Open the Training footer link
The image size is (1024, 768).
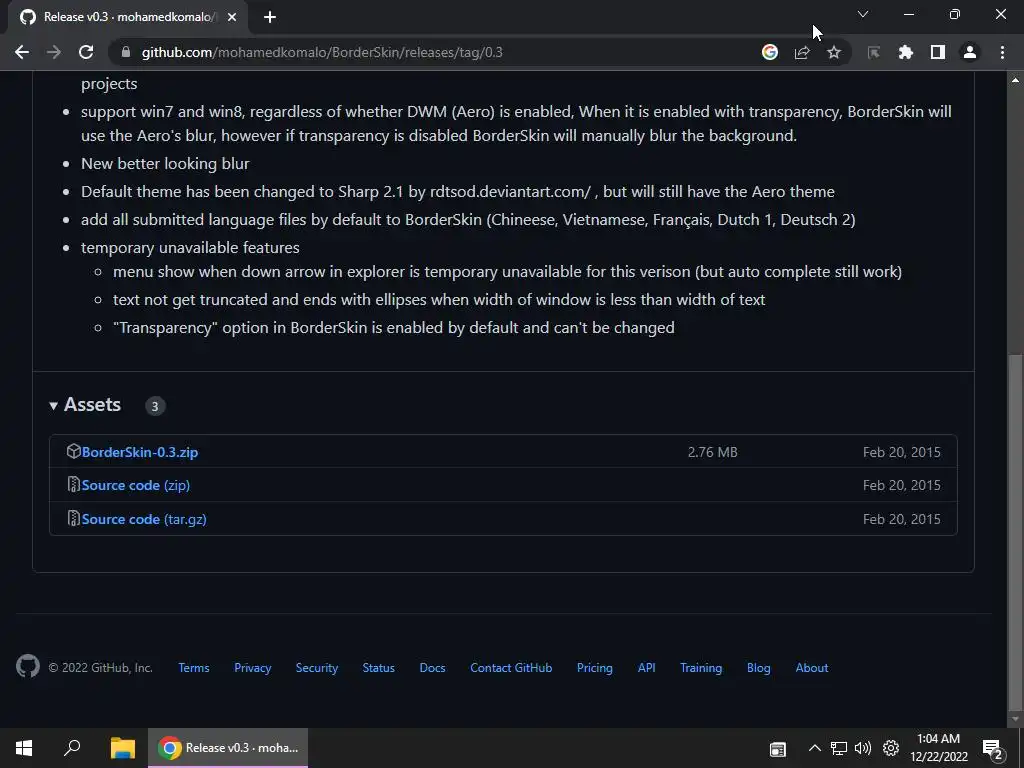click(701, 667)
